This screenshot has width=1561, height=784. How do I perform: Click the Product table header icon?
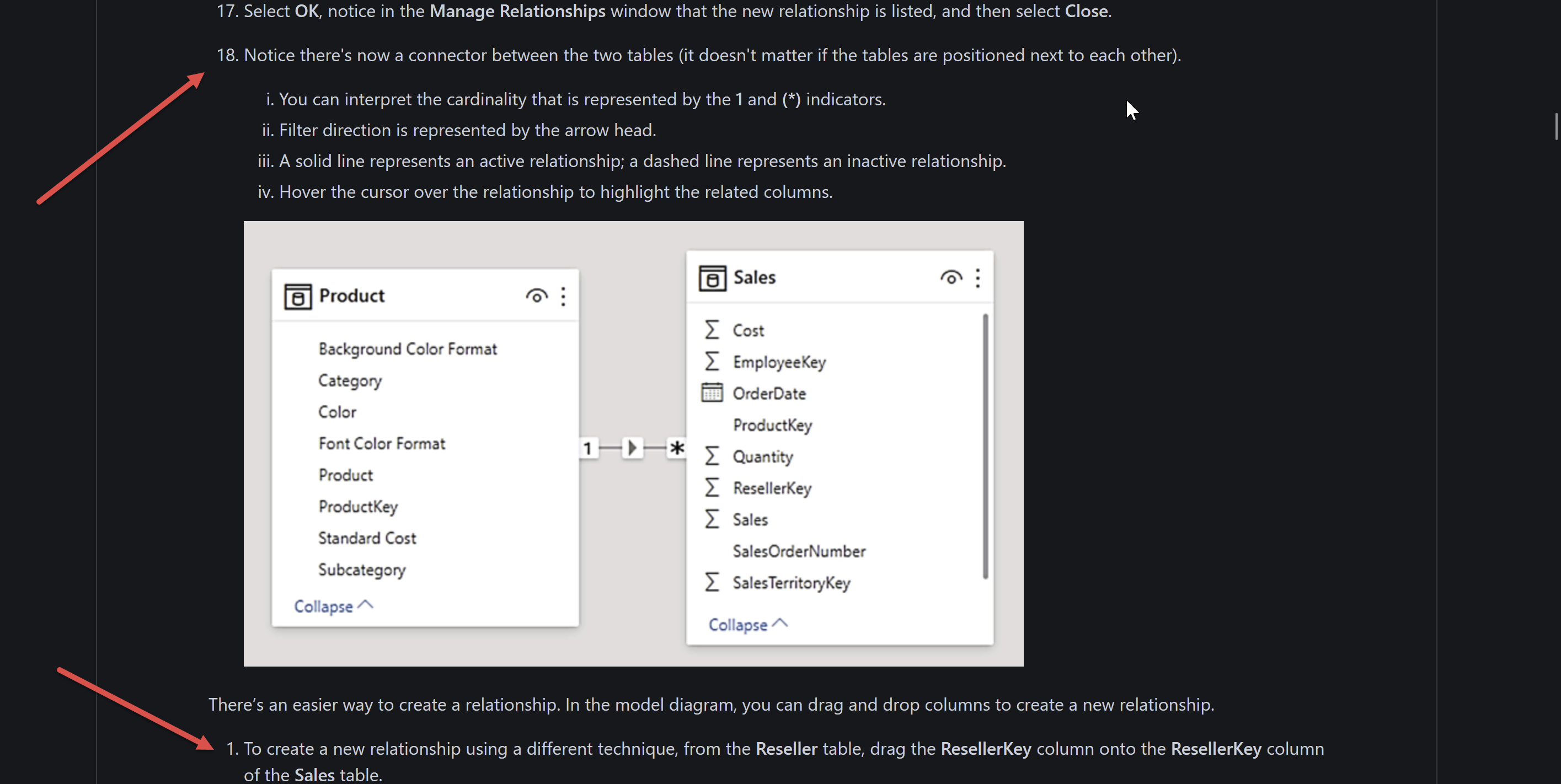(298, 296)
